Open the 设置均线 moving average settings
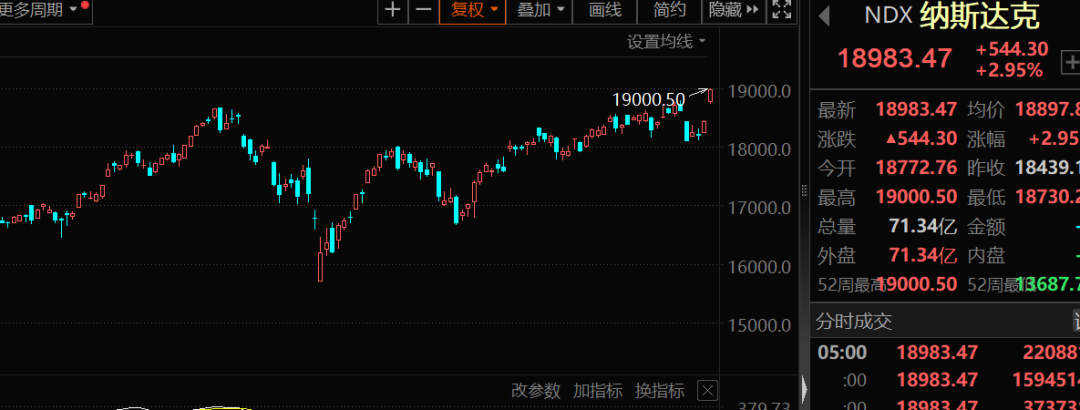This screenshot has height=410, width=1080. click(666, 41)
